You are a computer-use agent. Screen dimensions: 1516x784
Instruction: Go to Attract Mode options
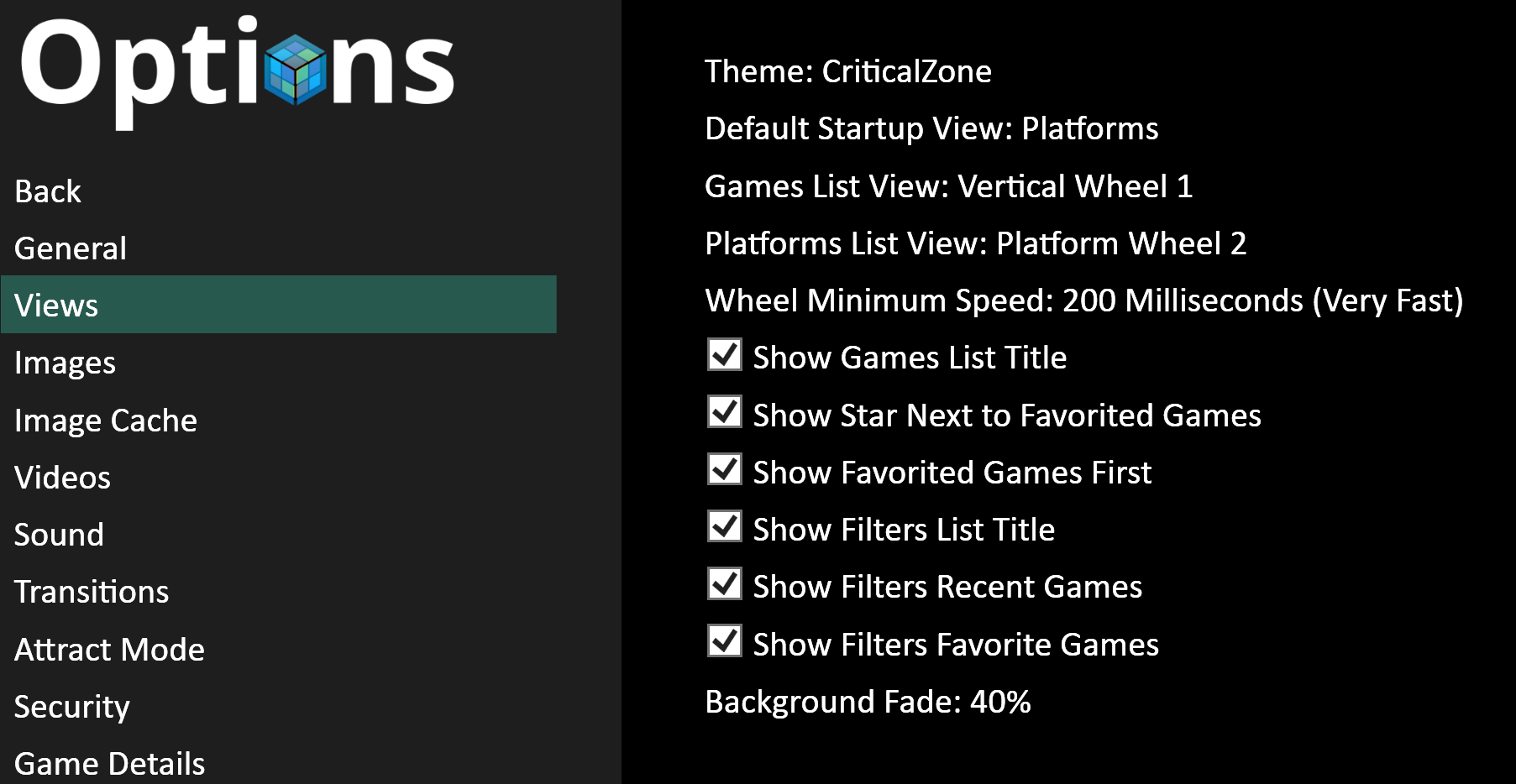pyautogui.click(x=109, y=650)
